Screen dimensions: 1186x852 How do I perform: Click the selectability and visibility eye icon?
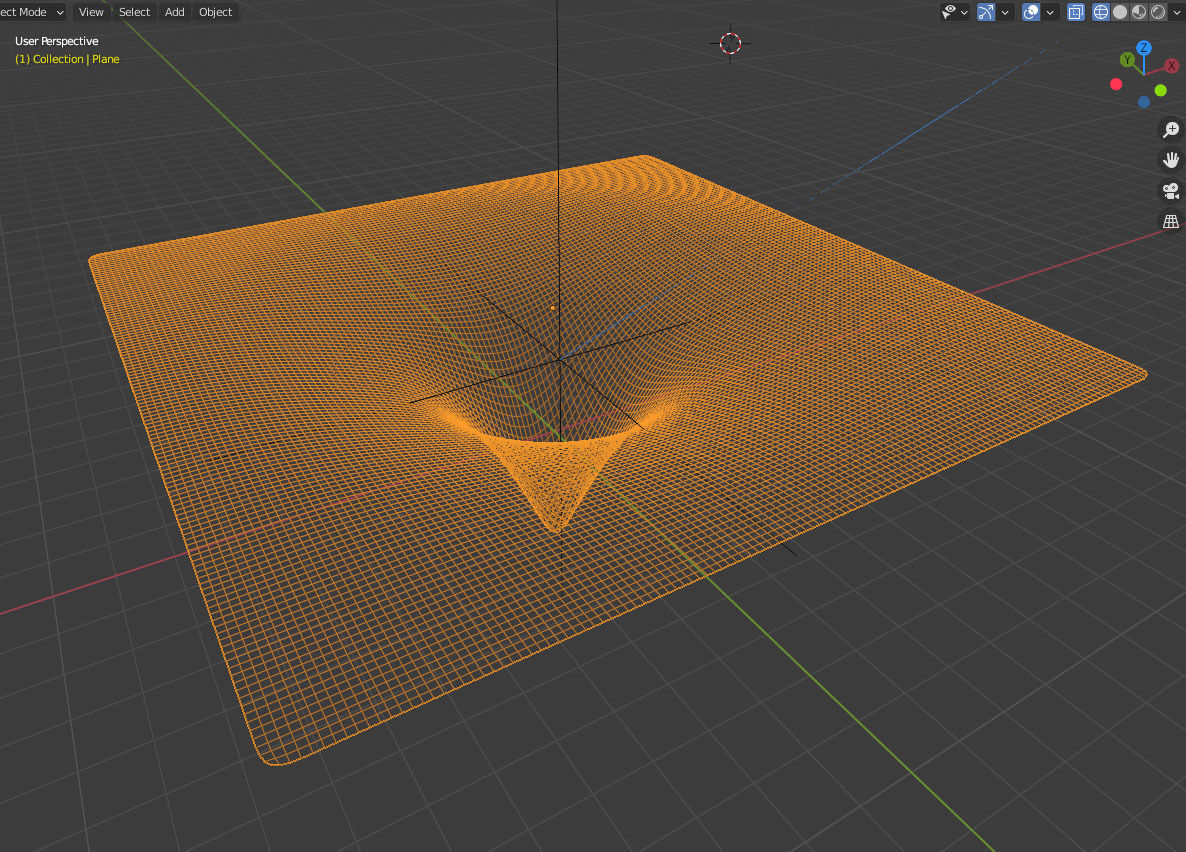(948, 11)
